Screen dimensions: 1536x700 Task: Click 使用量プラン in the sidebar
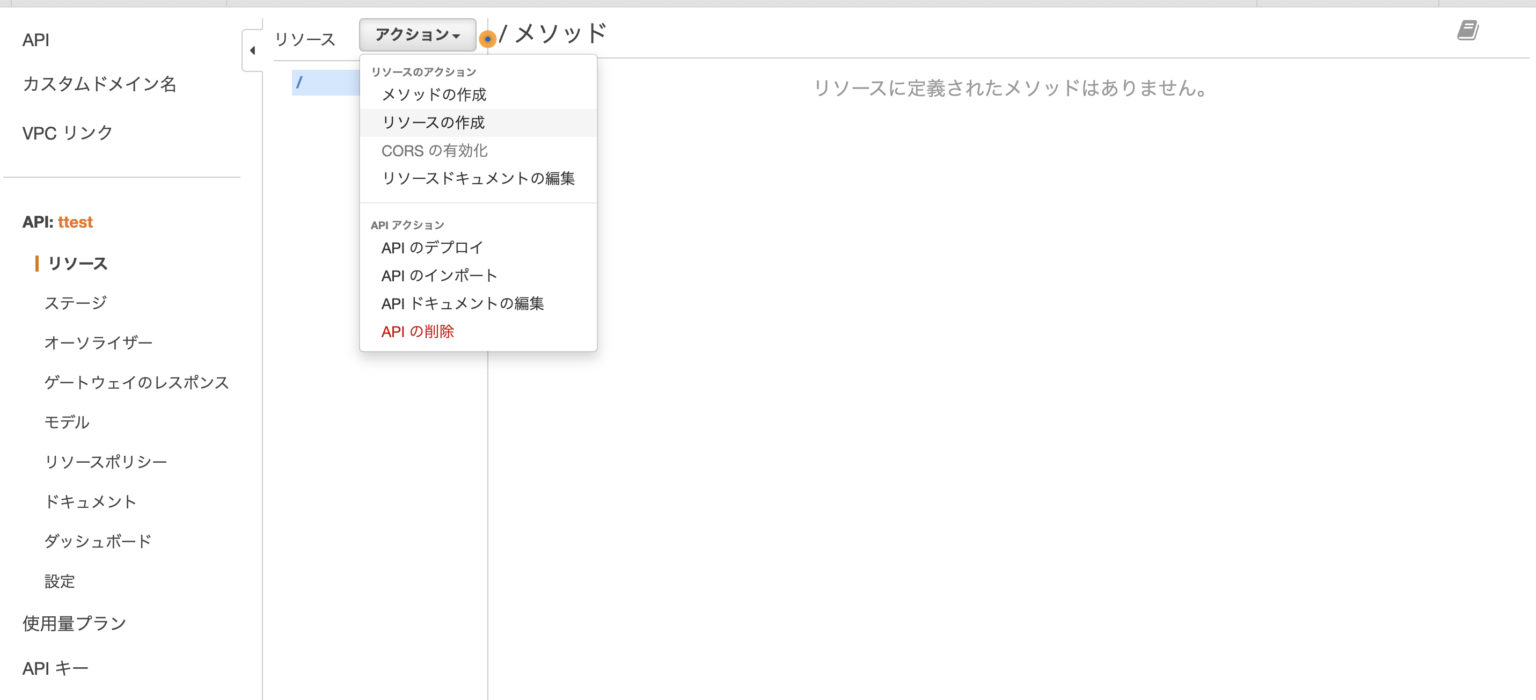tap(75, 622)
